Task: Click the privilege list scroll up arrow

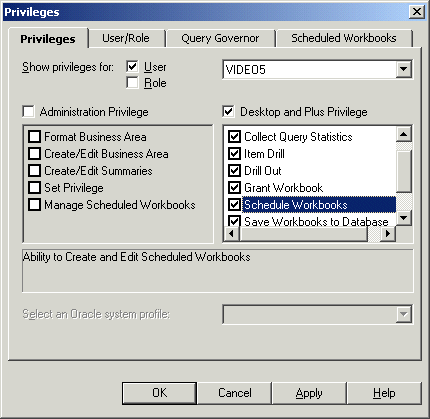Action: 404,134
